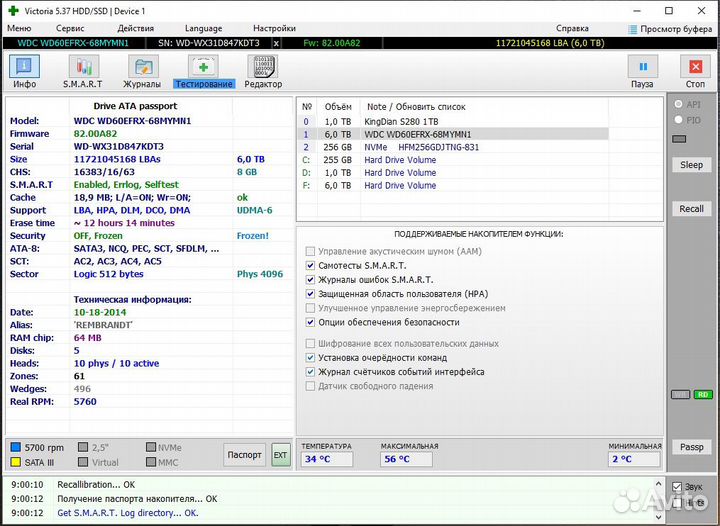Open the Редактор toolbar icon

(x=263, y=67)
